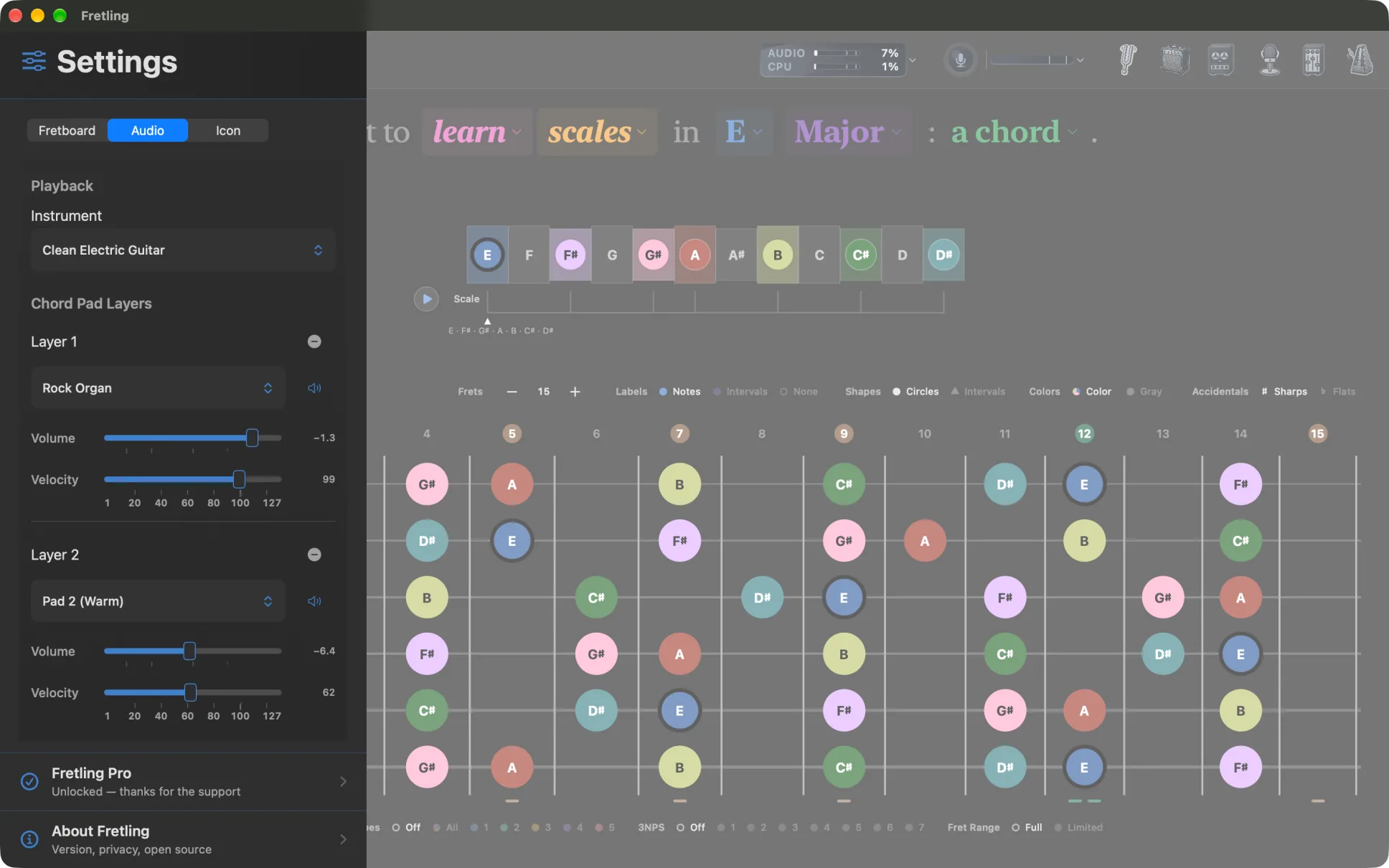Open the Clean Electric Guitar instrument dropdown
The height and width of the screenshot is (868, 1389).
pyautogui.click(x=183, y=250)
